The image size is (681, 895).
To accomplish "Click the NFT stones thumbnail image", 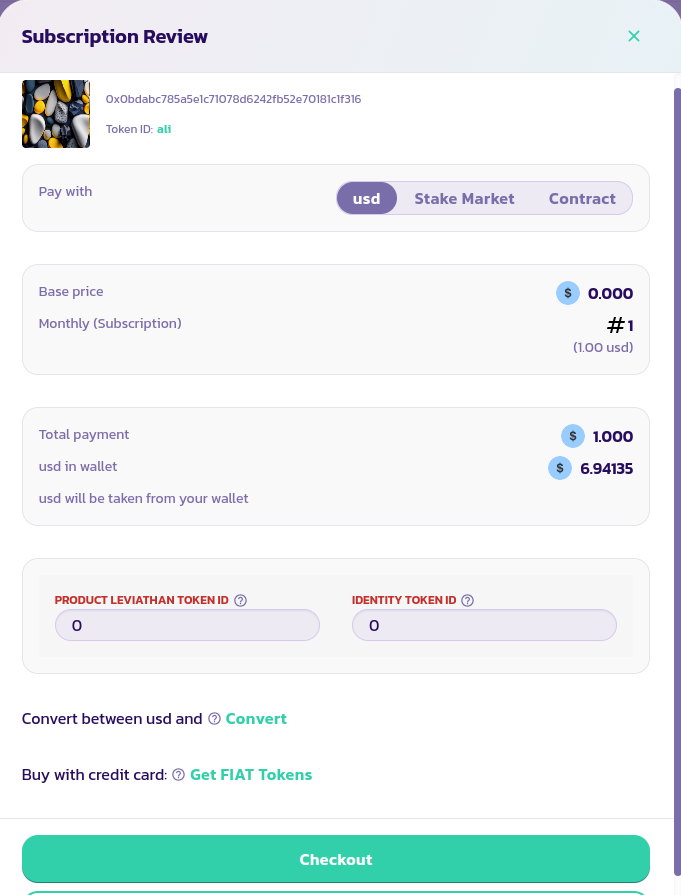I will pos(56,114).
